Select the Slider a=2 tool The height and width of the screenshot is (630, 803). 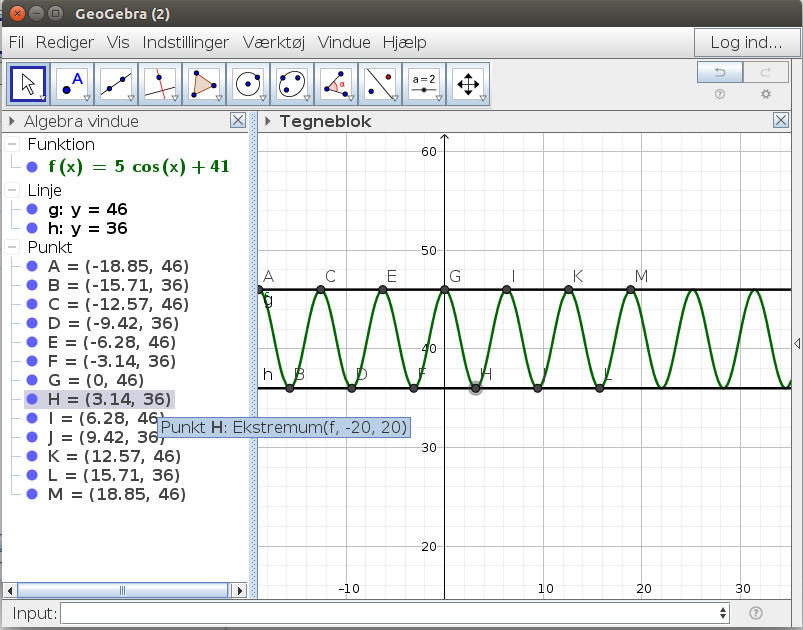click(x=424, y=84)
